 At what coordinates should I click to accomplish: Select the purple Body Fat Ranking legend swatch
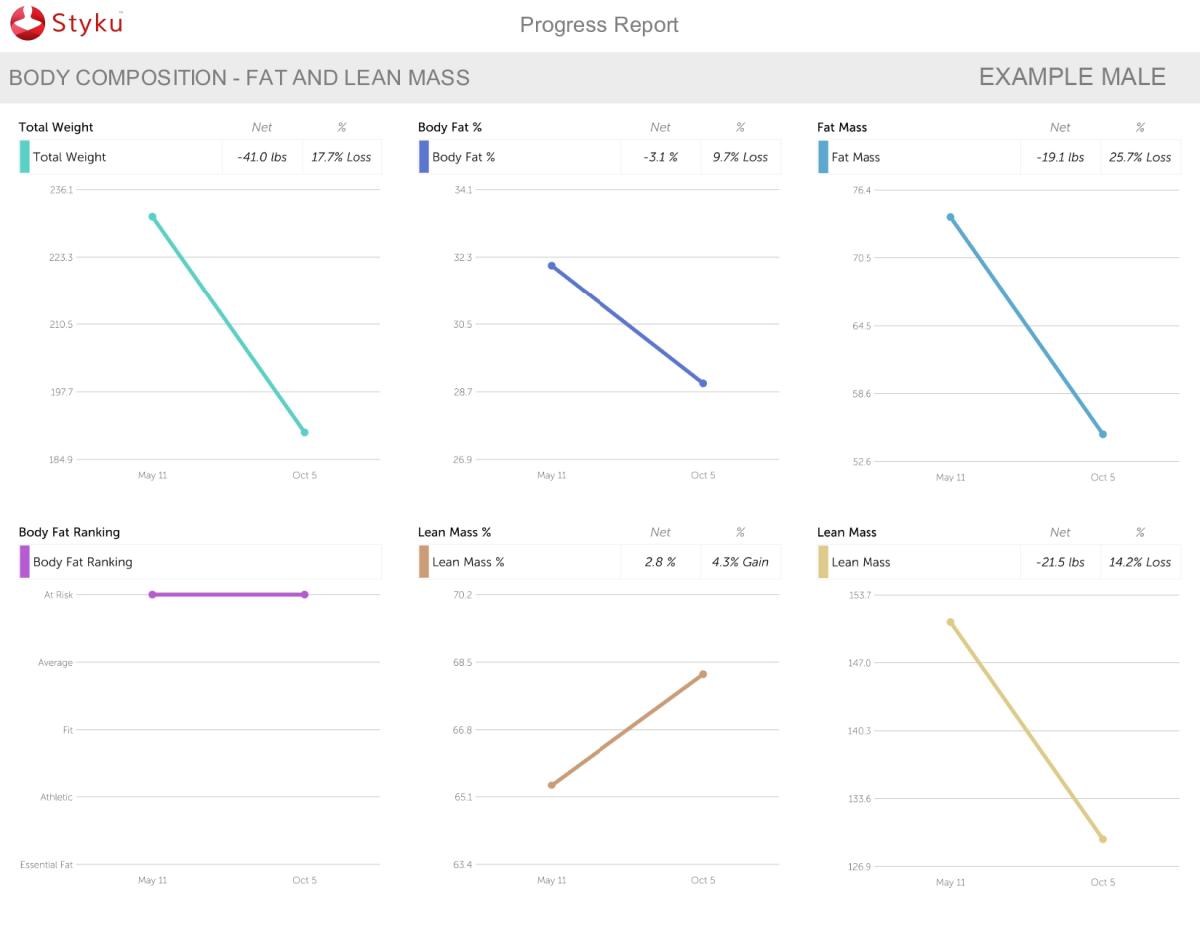tap(24, 562)
